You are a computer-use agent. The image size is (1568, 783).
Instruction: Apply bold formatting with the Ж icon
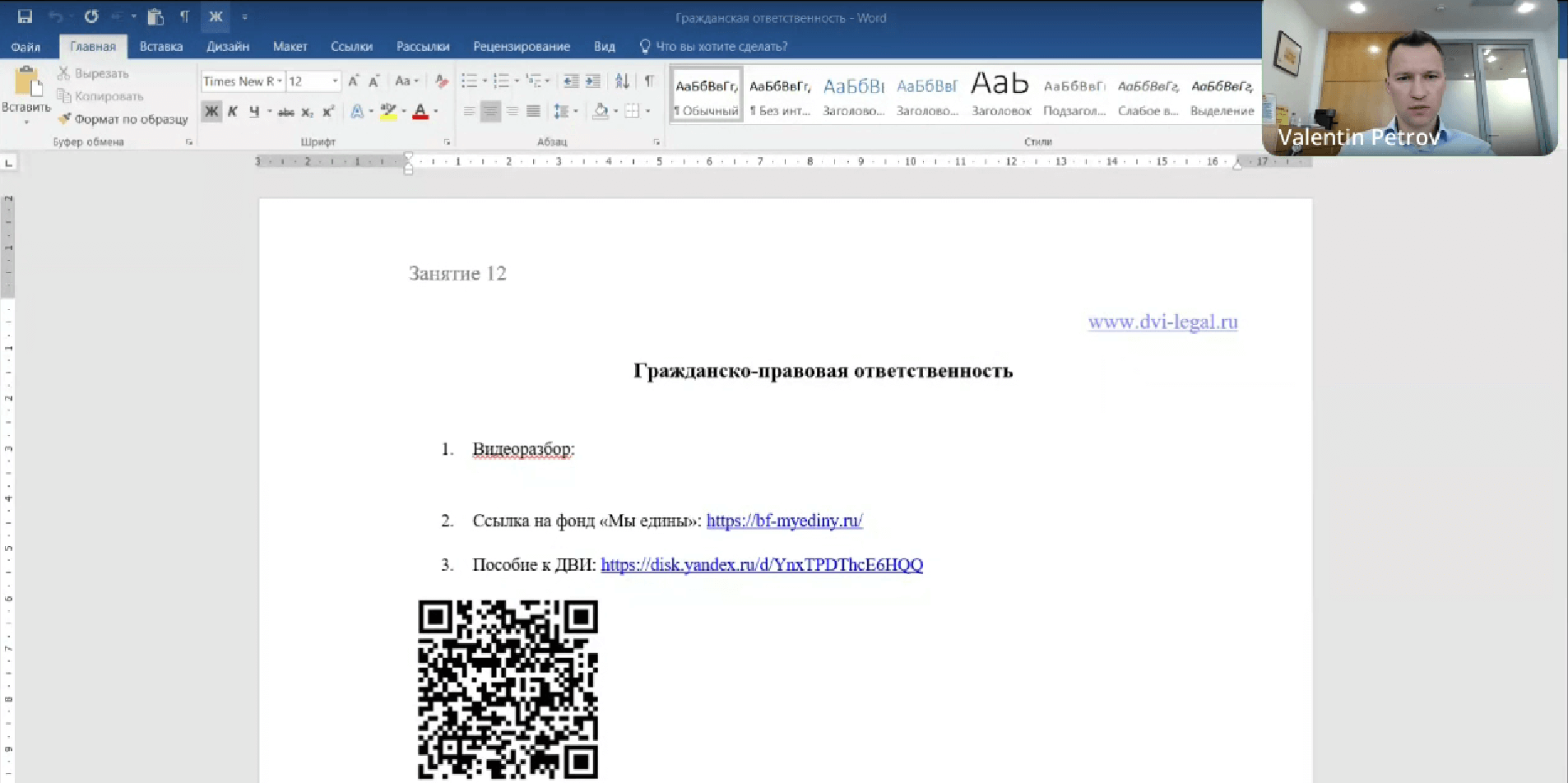[x=211, y=110]
